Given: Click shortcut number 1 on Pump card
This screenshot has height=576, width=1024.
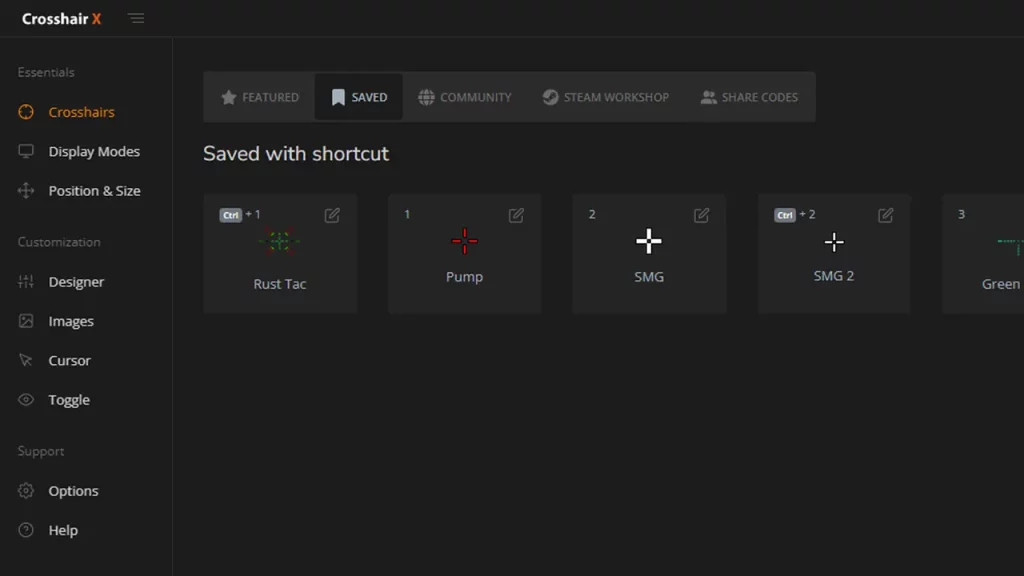Looking at the screenshot, I should [x=407, y=214].
